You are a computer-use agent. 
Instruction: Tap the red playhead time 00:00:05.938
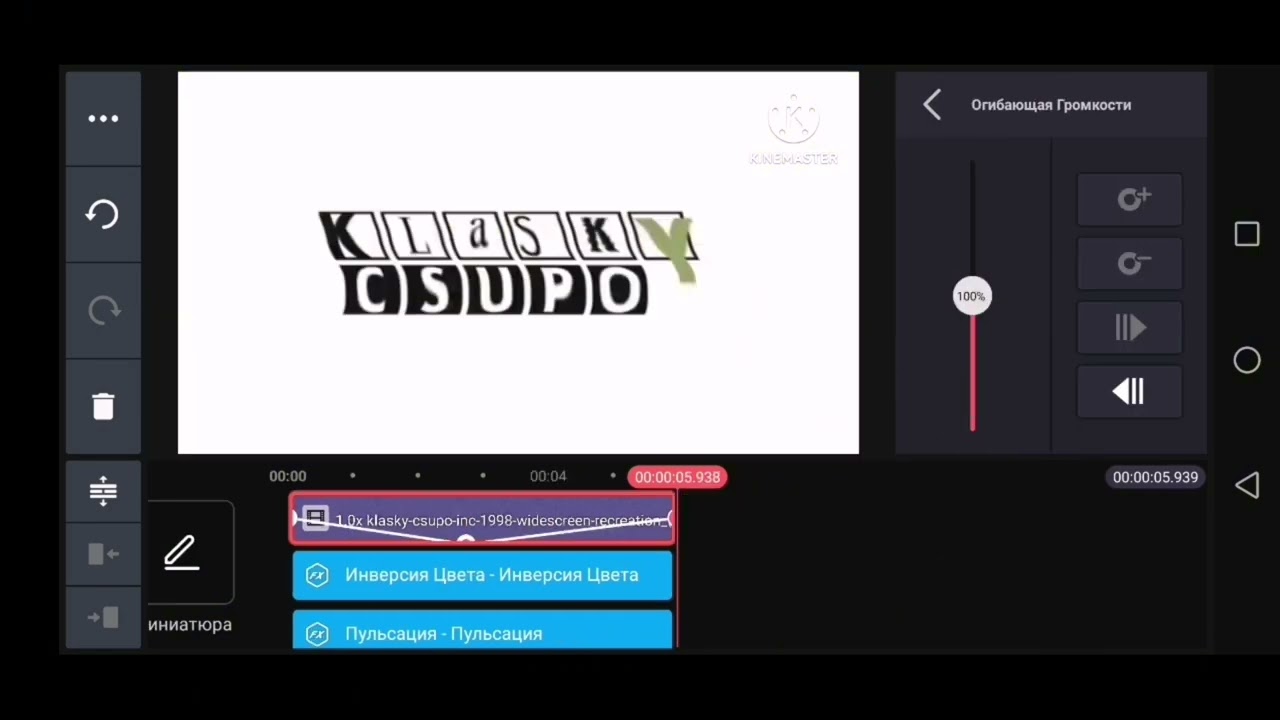(x=677, y=477)
